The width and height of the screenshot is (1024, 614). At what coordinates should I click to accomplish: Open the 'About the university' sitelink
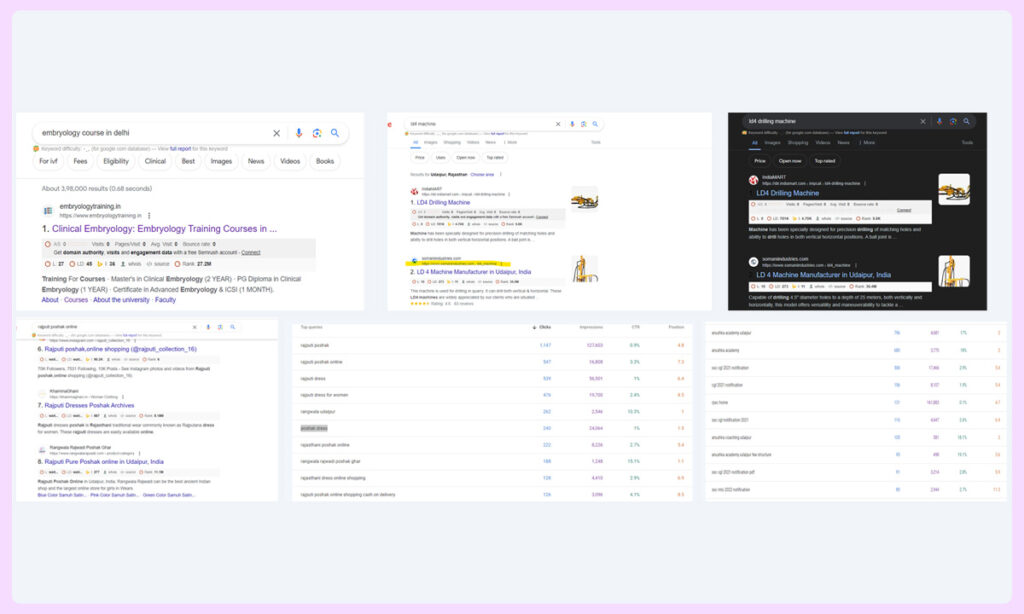(121, 300)
